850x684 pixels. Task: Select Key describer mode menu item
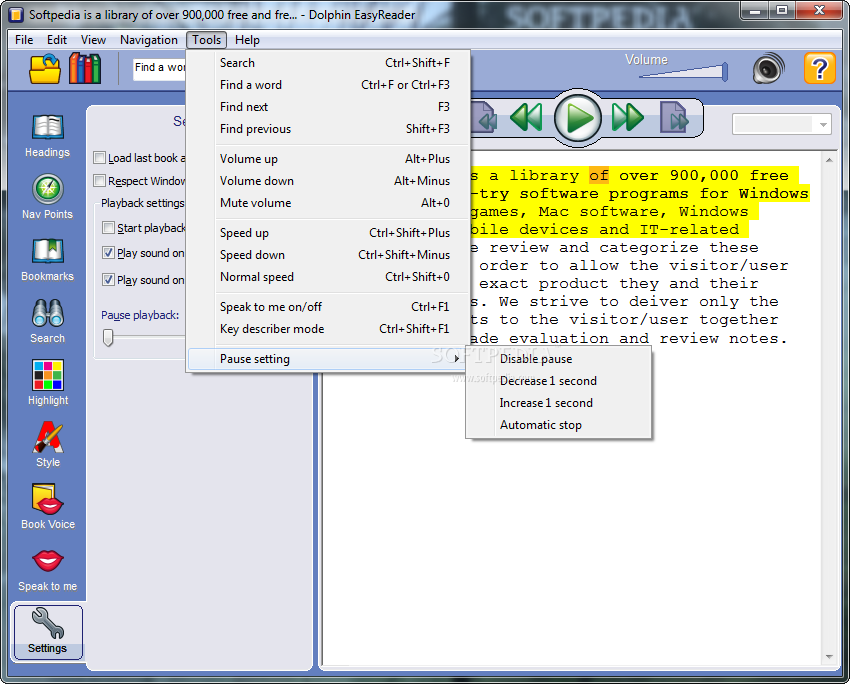click(327, 329)
